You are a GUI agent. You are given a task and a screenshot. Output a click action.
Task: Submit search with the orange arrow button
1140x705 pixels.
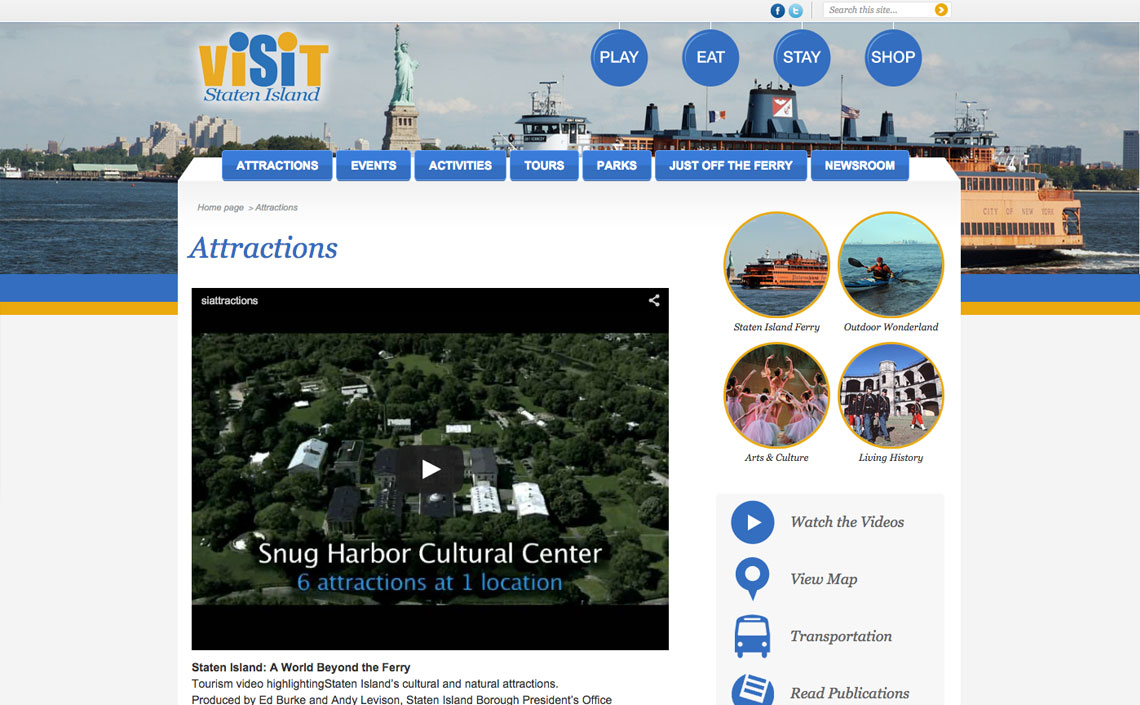coord(941,9)
